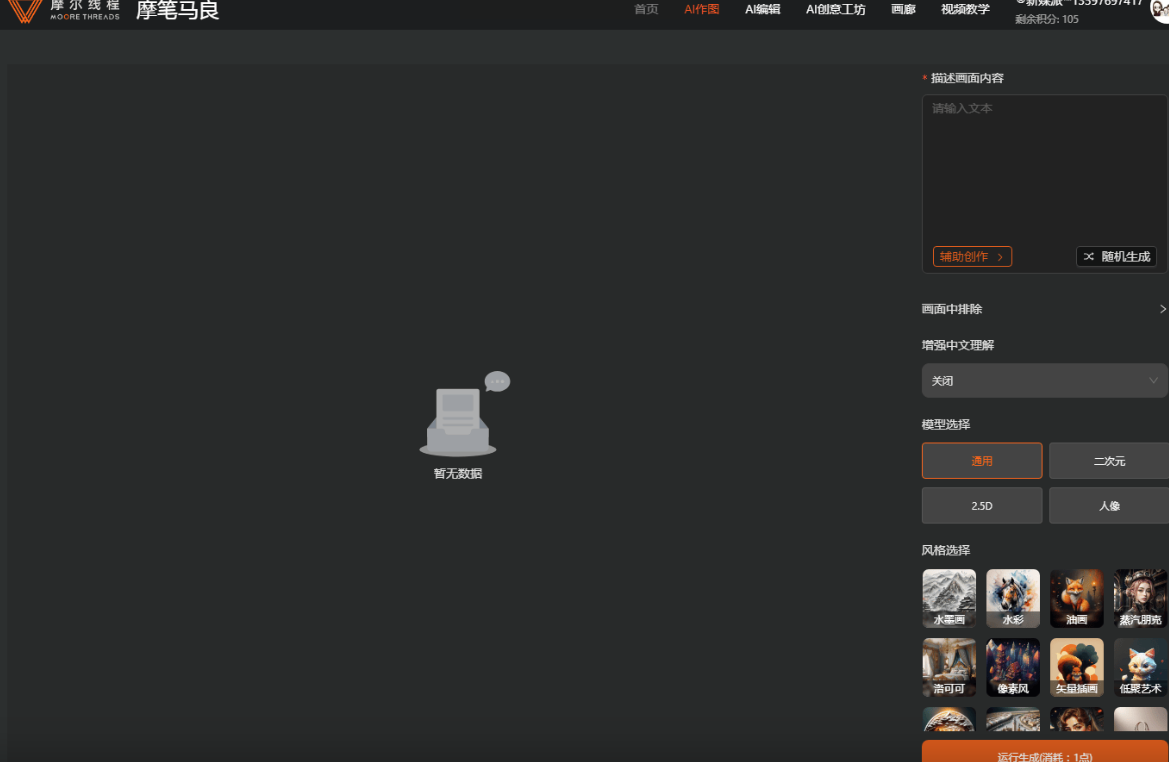Open the user avatar profile menu
The height and width of the screenshot is (762, 1169).
(x=1160, y=8)
